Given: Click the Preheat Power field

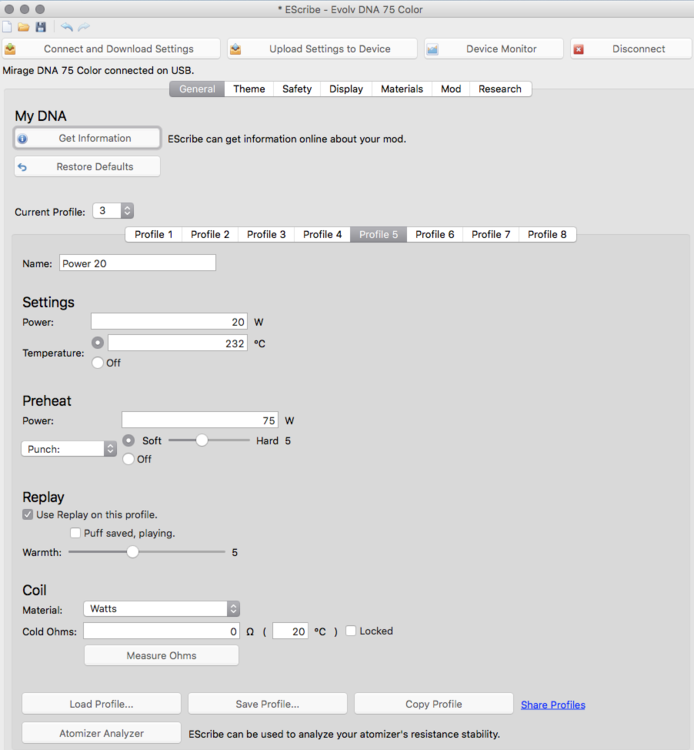Looking at the screenshot, I should (200, 420).
